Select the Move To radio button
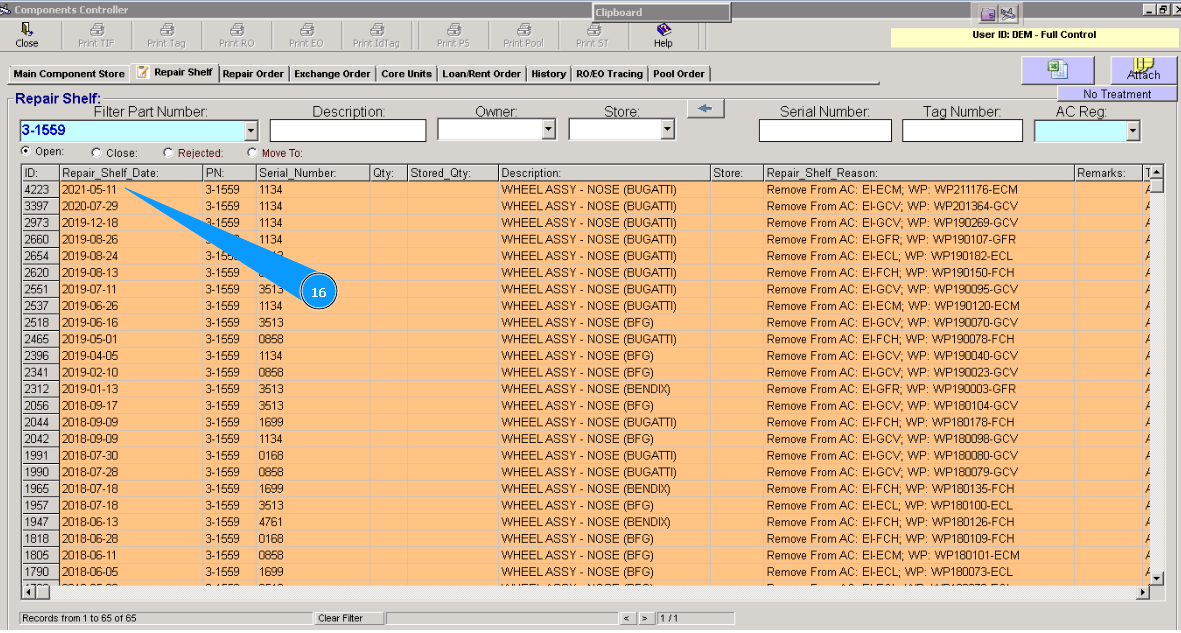 pos(252,152)
